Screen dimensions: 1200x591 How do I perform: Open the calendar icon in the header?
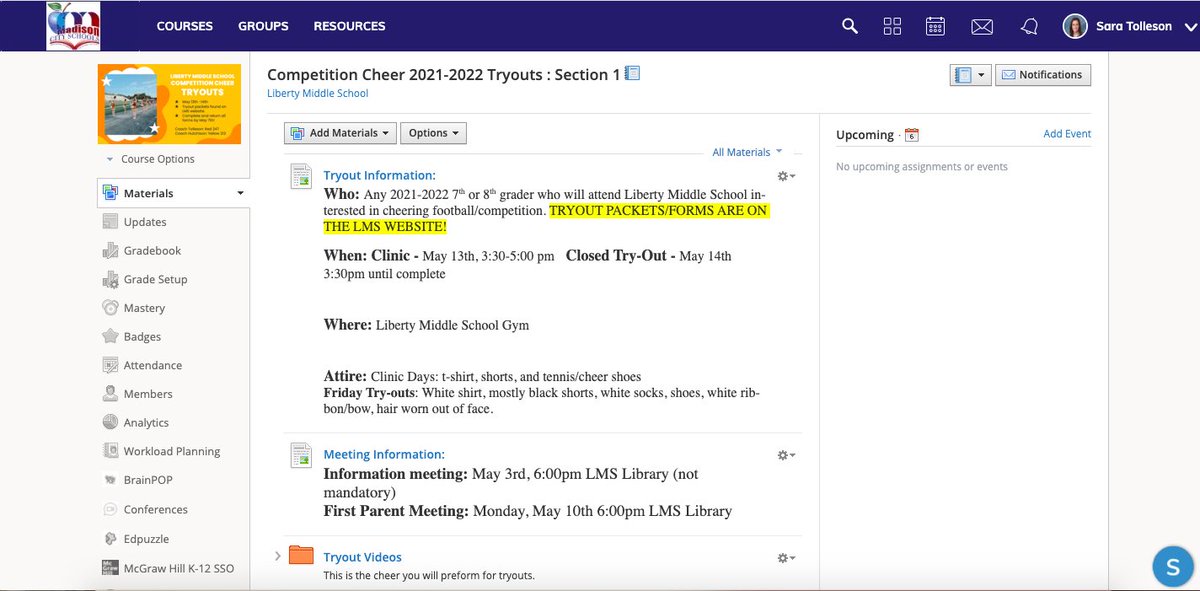pos(935,26)
